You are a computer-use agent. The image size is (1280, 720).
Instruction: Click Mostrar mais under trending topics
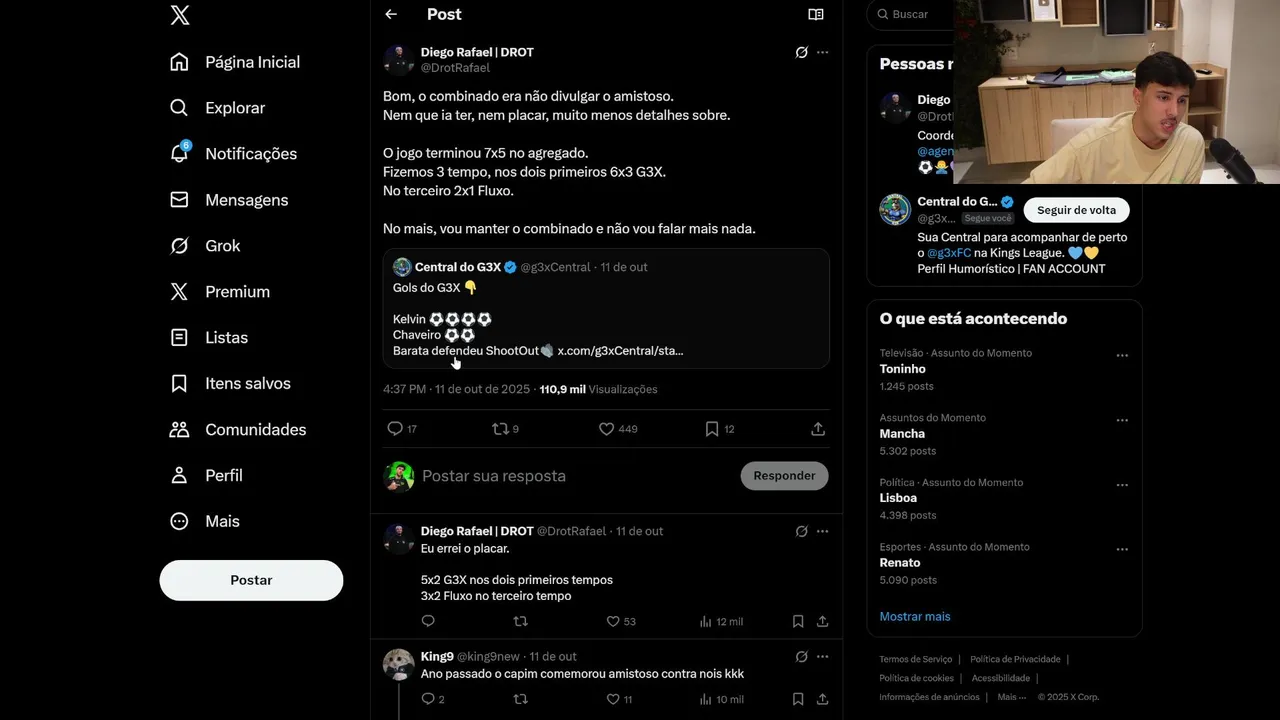(x=915, y=617)
